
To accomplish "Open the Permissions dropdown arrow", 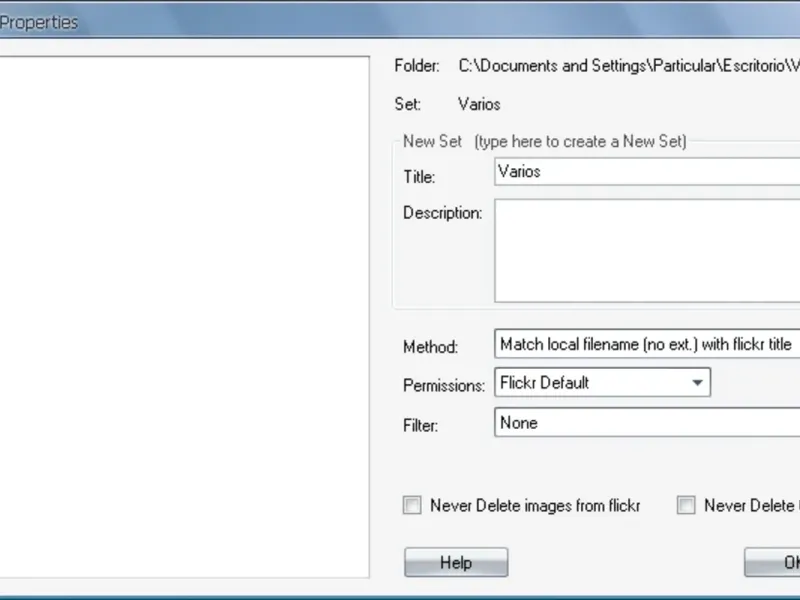I will tap(696, 382).
